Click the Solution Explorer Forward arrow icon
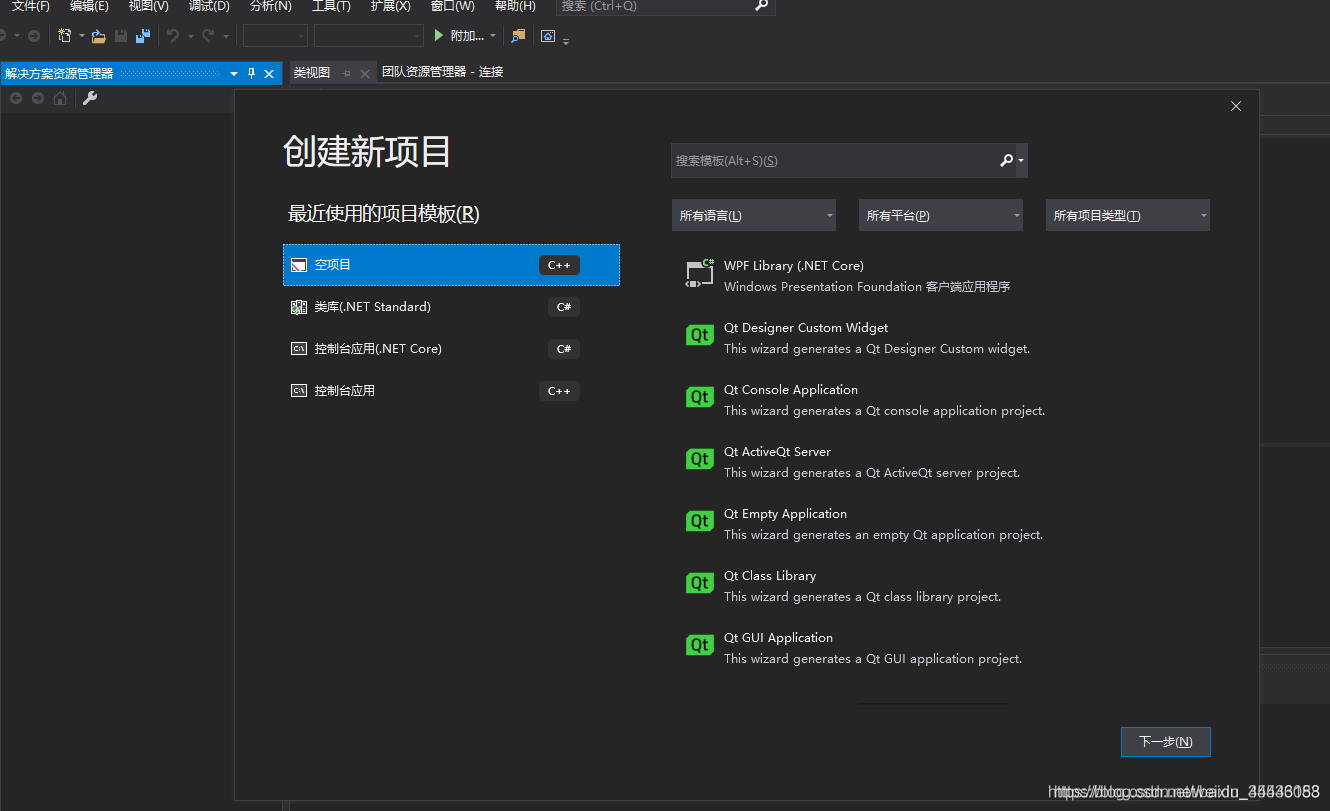The width and height of the screenshot is (1330, 811). [x=38, y=98]
